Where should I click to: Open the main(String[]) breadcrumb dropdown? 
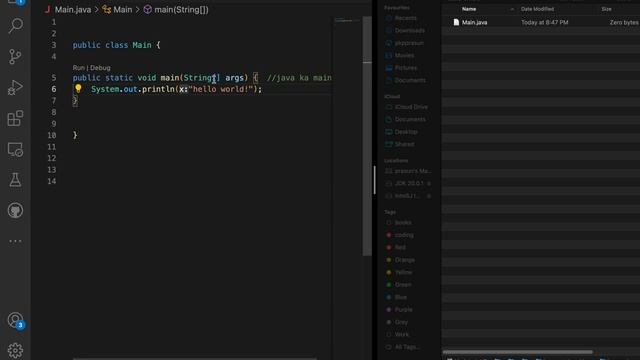click(x=181, y=9)
